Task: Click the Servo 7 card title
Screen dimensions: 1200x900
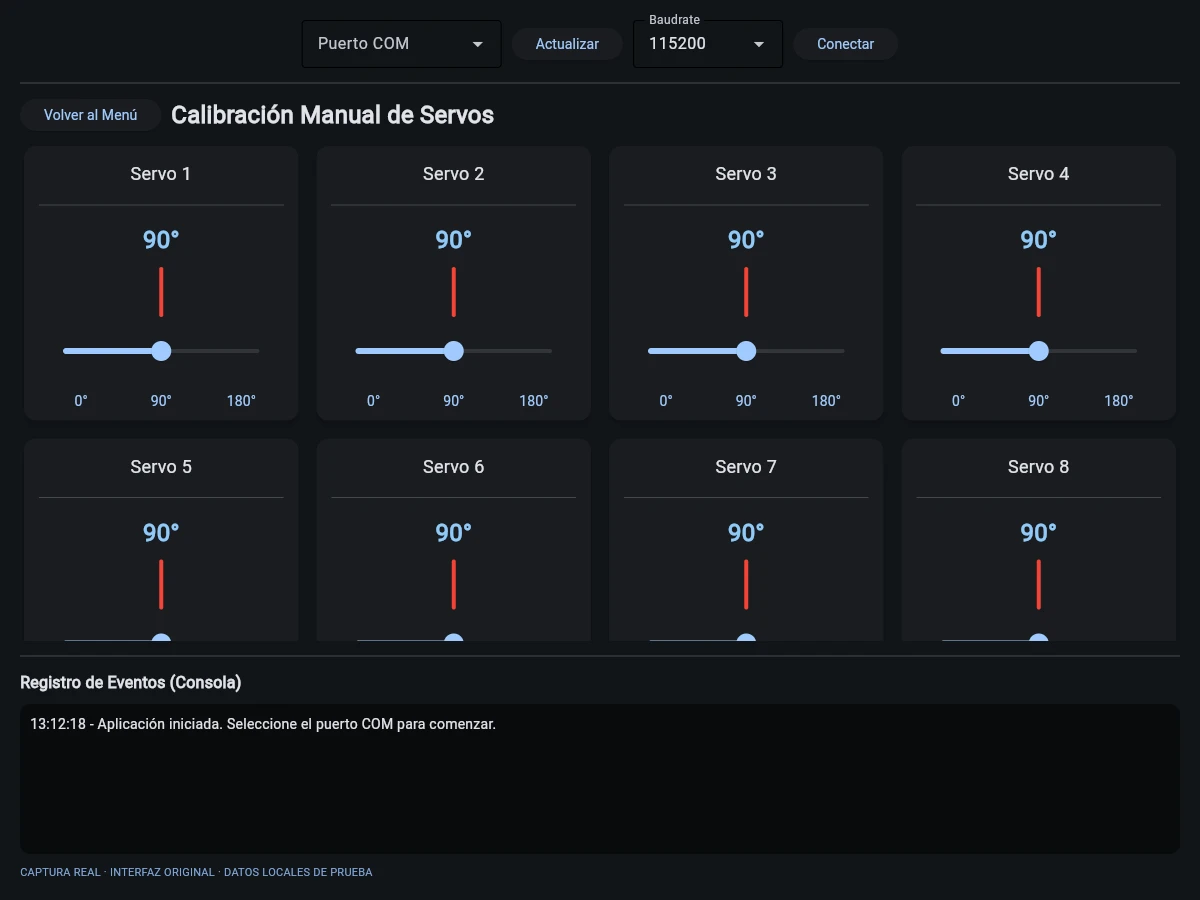Action: [746, 467]
